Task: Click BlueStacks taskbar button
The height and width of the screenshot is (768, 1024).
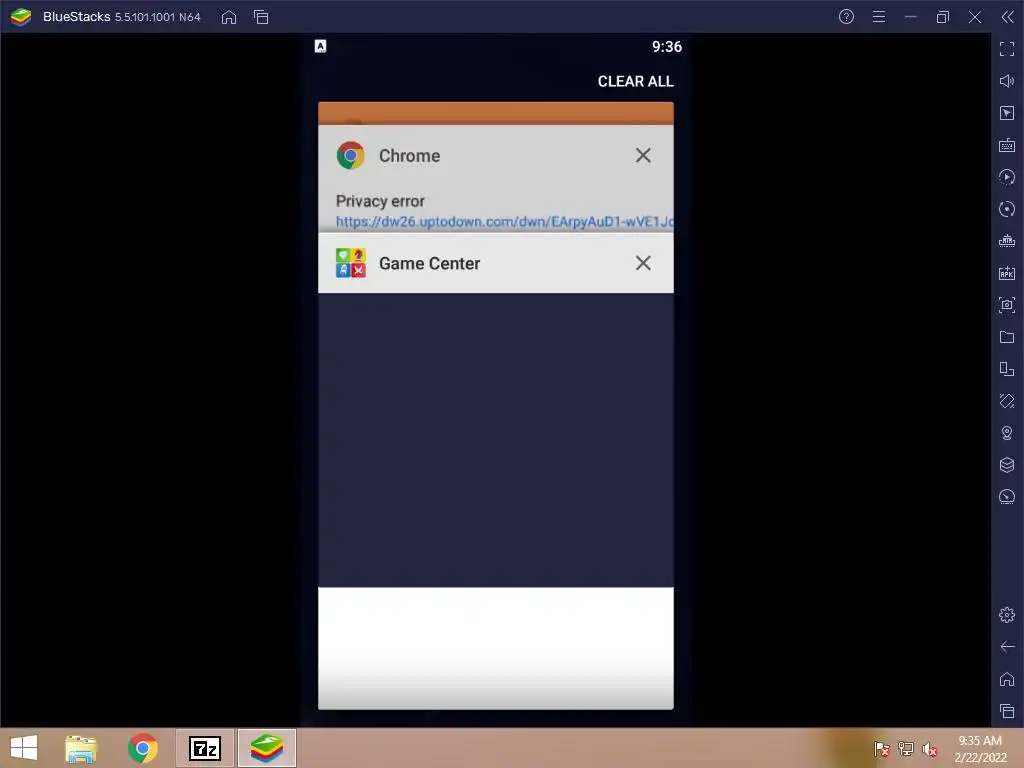Action: (x=266, y=748)
